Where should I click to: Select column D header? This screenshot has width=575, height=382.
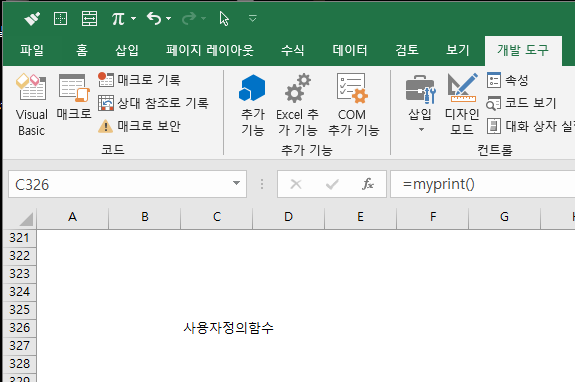click(x=289, y=217)
